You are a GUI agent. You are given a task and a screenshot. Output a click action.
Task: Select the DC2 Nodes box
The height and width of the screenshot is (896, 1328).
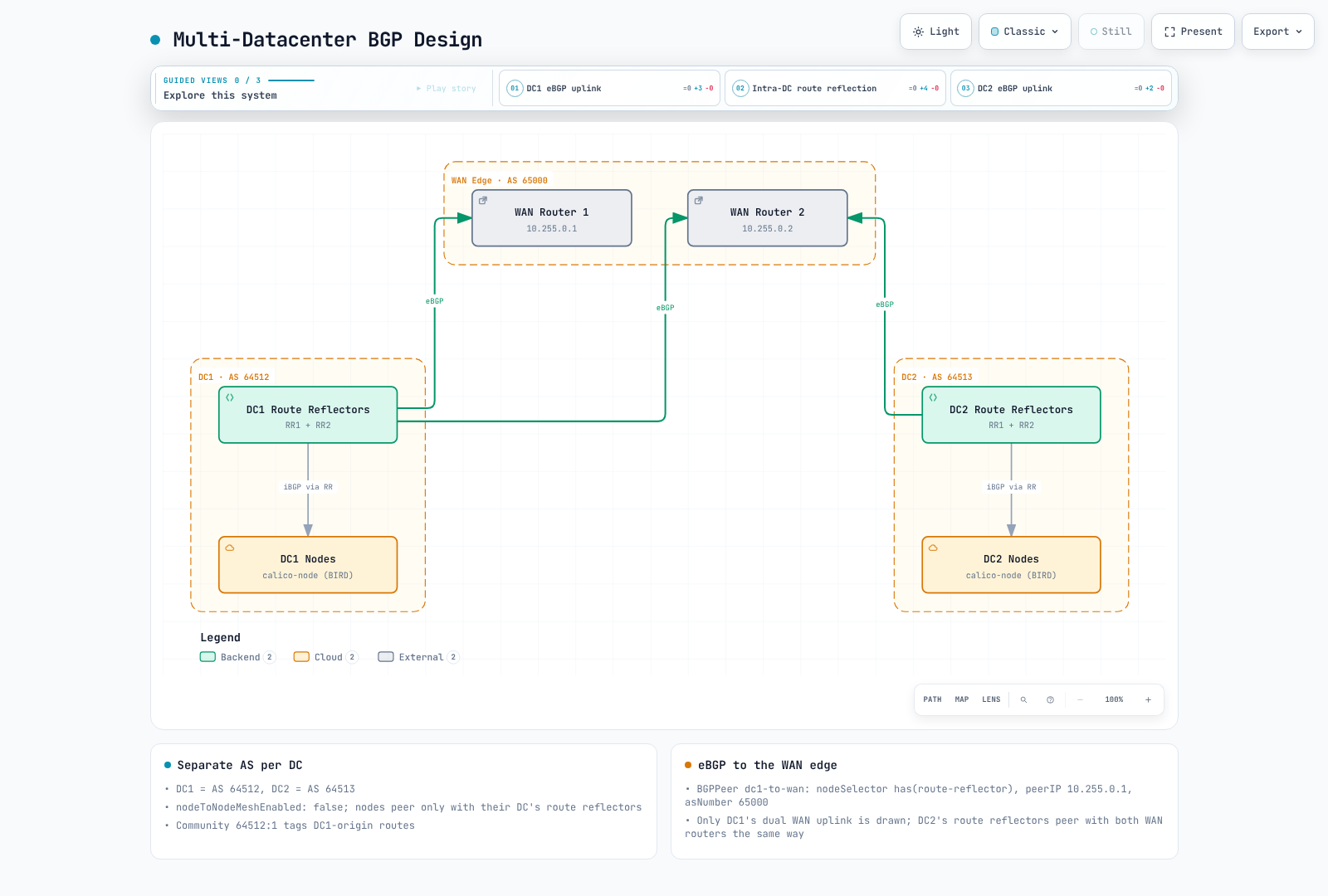(x=1011, y=565)
